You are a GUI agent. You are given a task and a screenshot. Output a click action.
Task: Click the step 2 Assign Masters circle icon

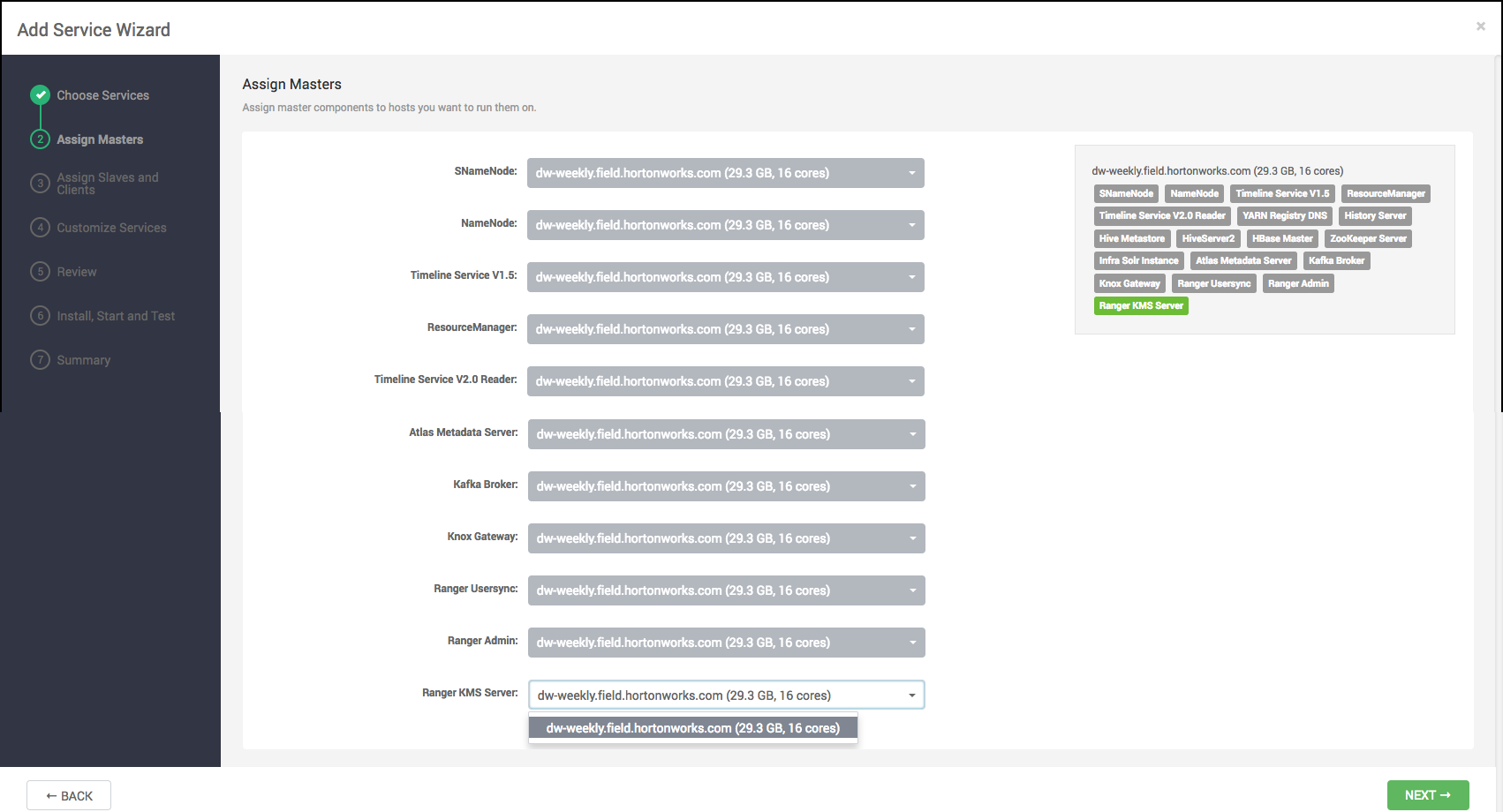40,139
